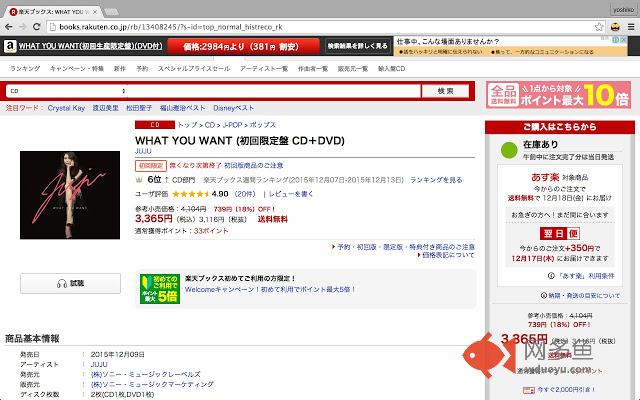Click the Welcomeキャンペーン link

270,289
